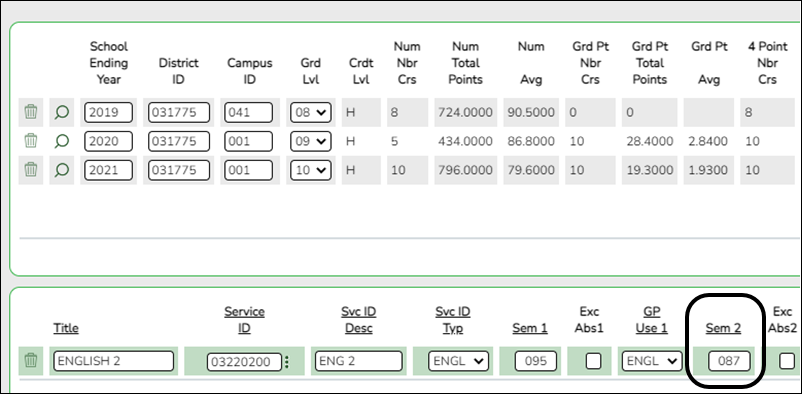
Task: Edit District ID field in 2019 row
Action: pos(179,112)
